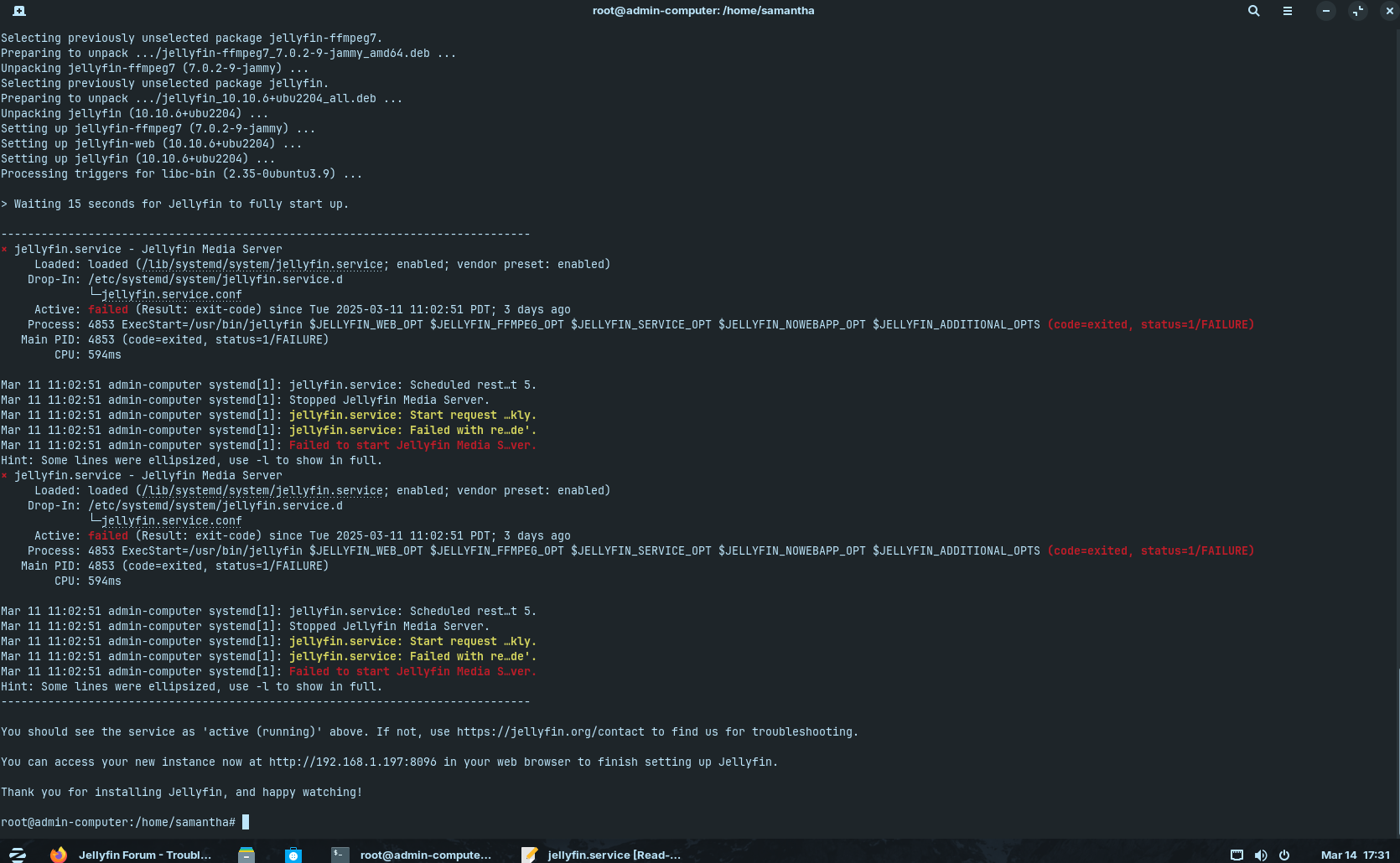This screenshot has height=863, width=1400.
Task: Click the wired network tray icon
Action: pos(1237,855)
